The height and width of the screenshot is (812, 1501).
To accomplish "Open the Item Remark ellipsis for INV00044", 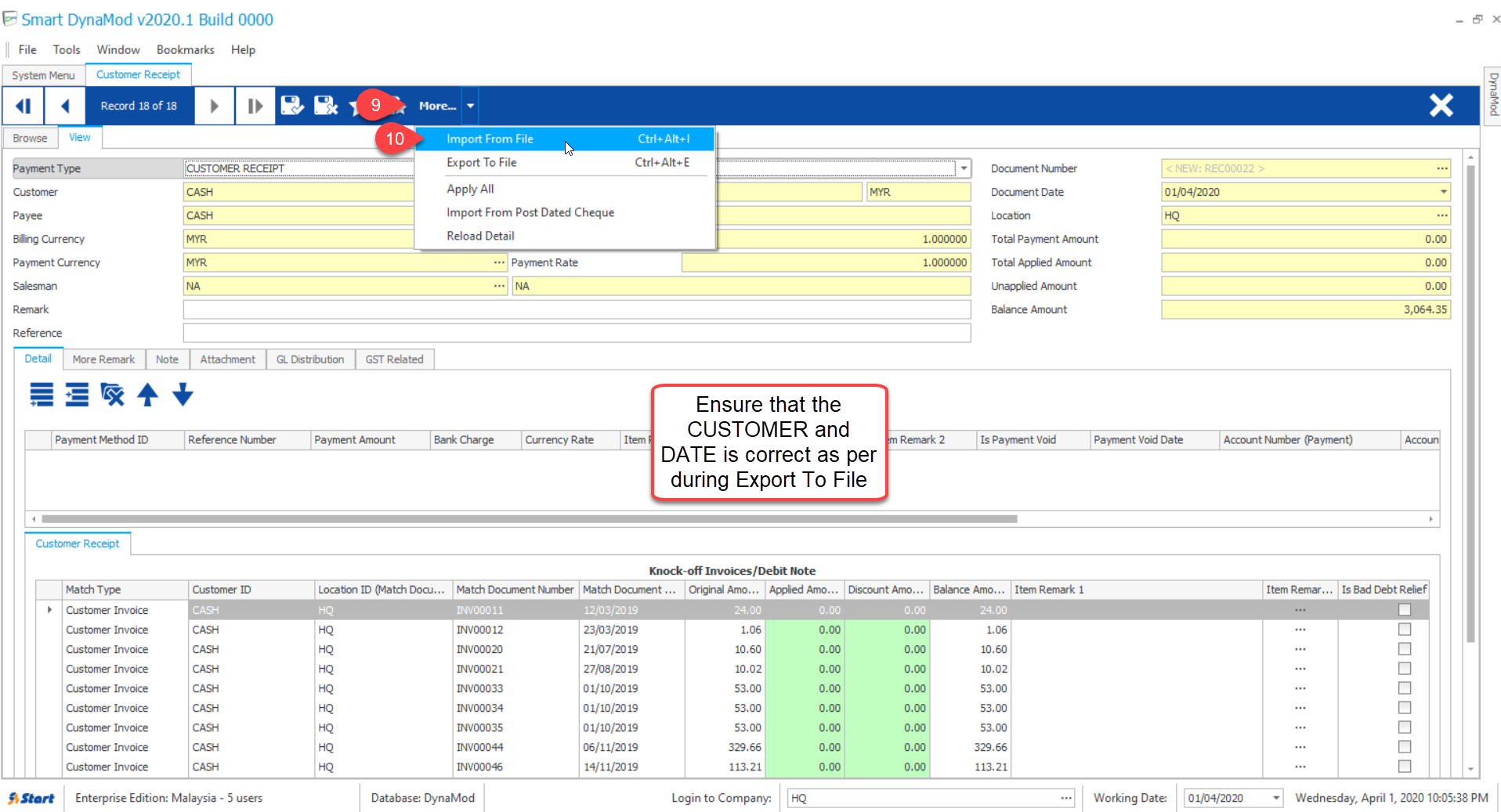I will [1300, 747].
